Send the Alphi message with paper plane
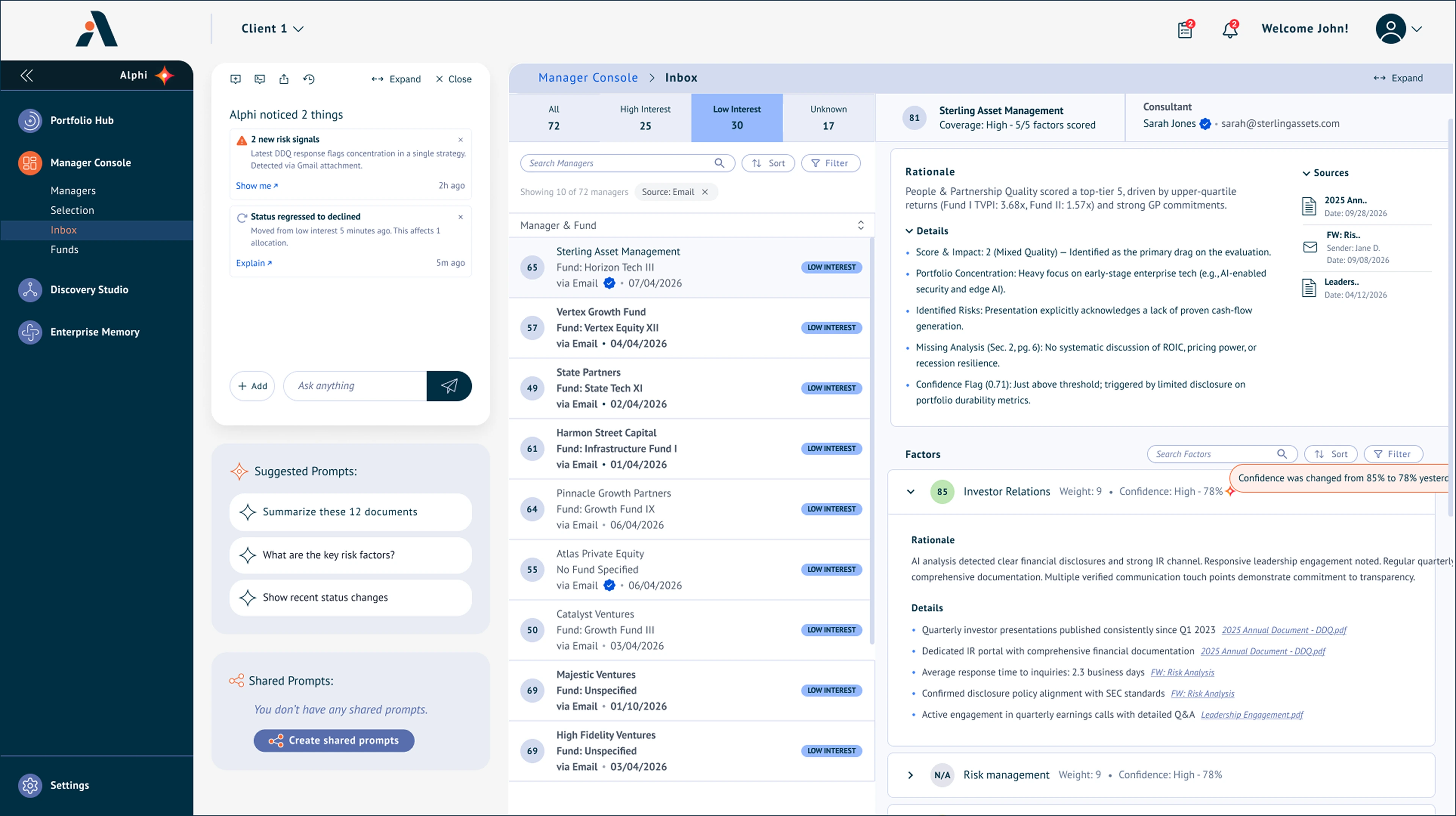1456x816 pixels. click(449, 386)
